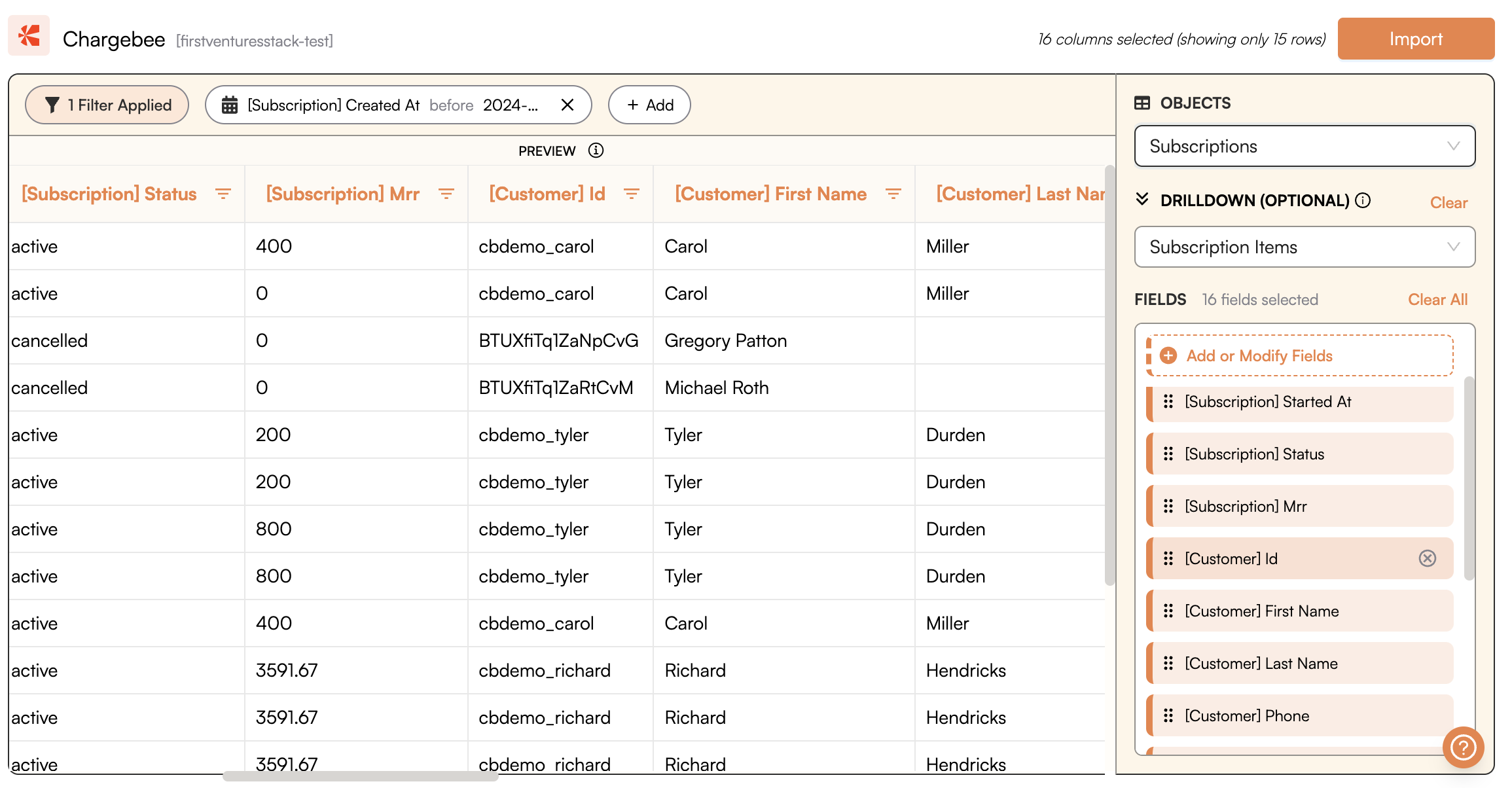
Task: Remove the Customer Id field using X icon
Action: click(x=1428, y=558)
